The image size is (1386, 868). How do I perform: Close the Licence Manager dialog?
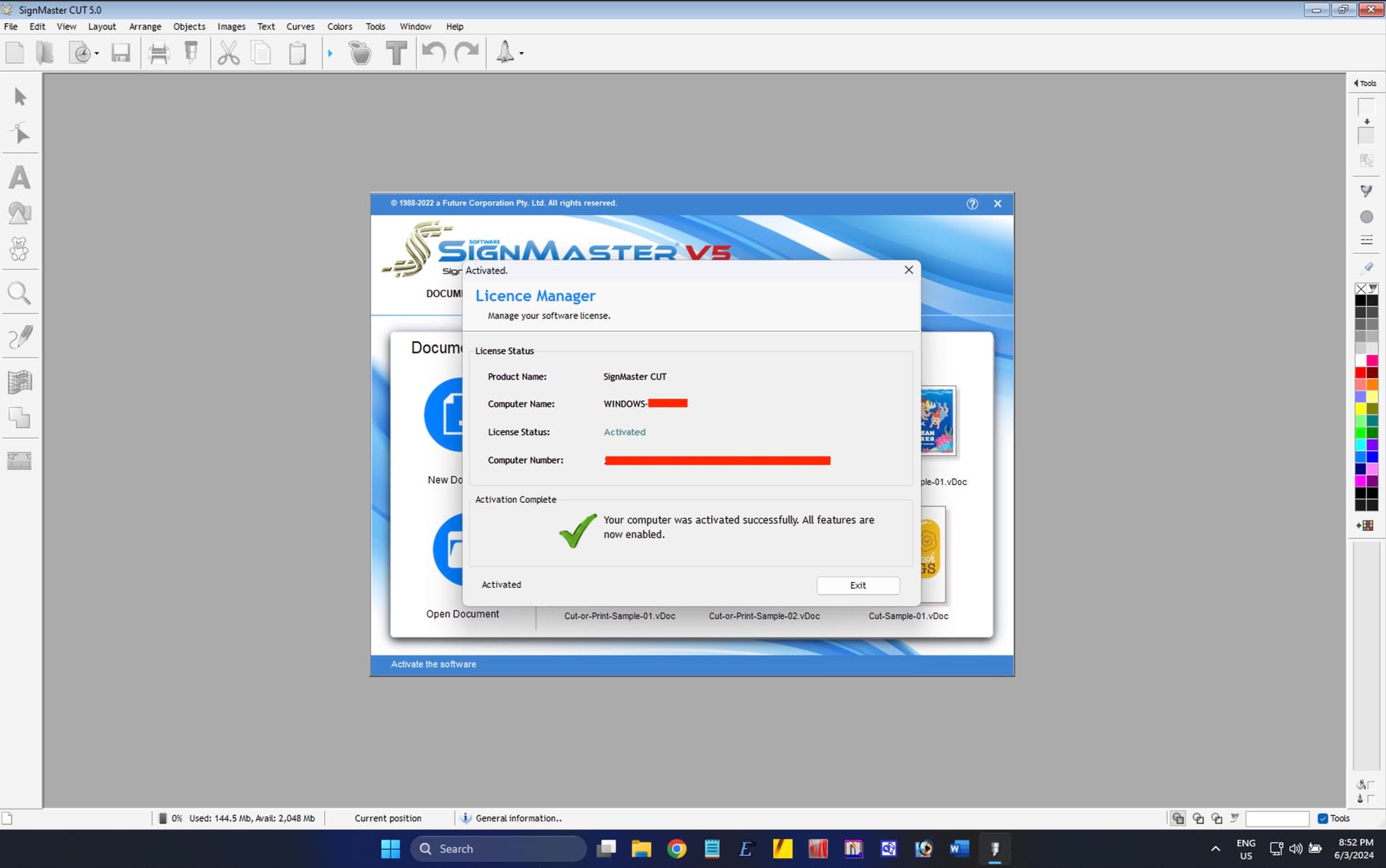click(909, 270)
